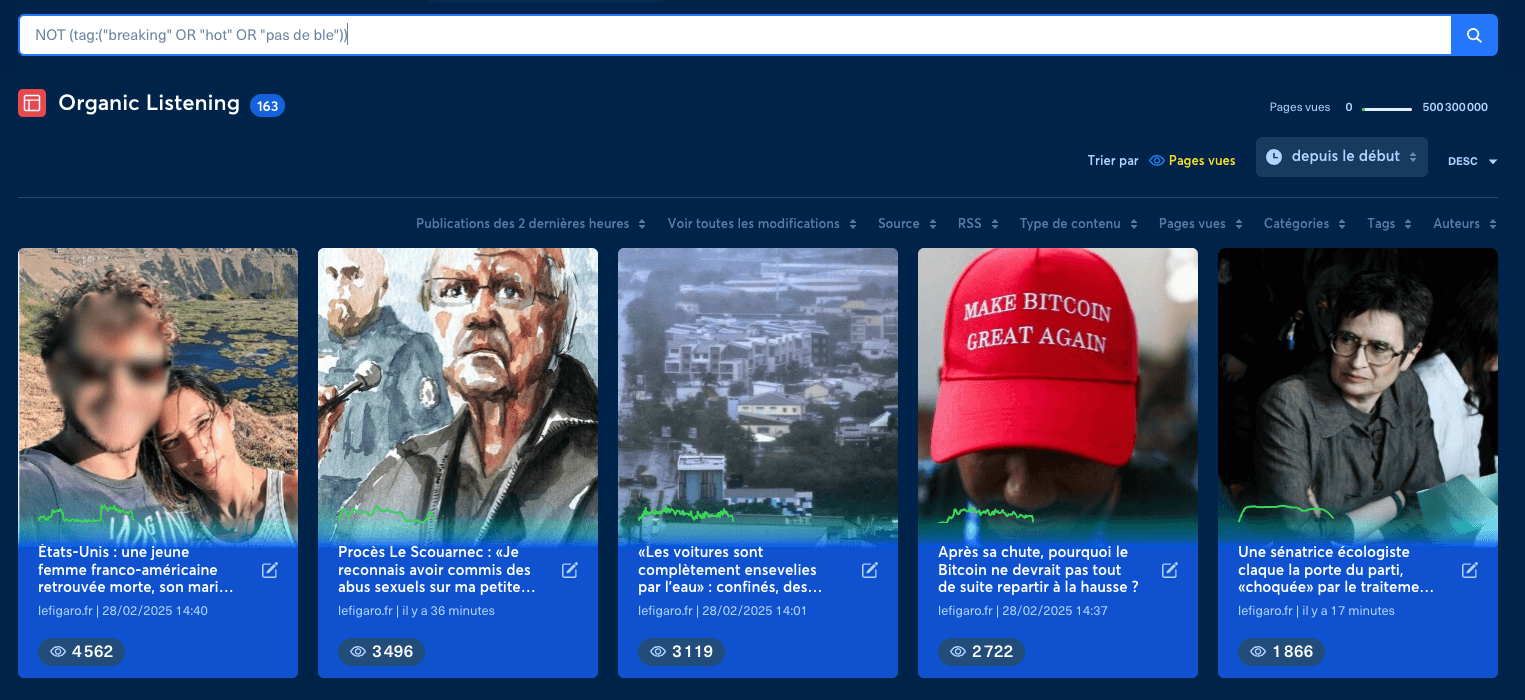The height and width of the screenshot is (700, 1525).
Task: Edit the Bitcoin chute article
Action: 1170,570
